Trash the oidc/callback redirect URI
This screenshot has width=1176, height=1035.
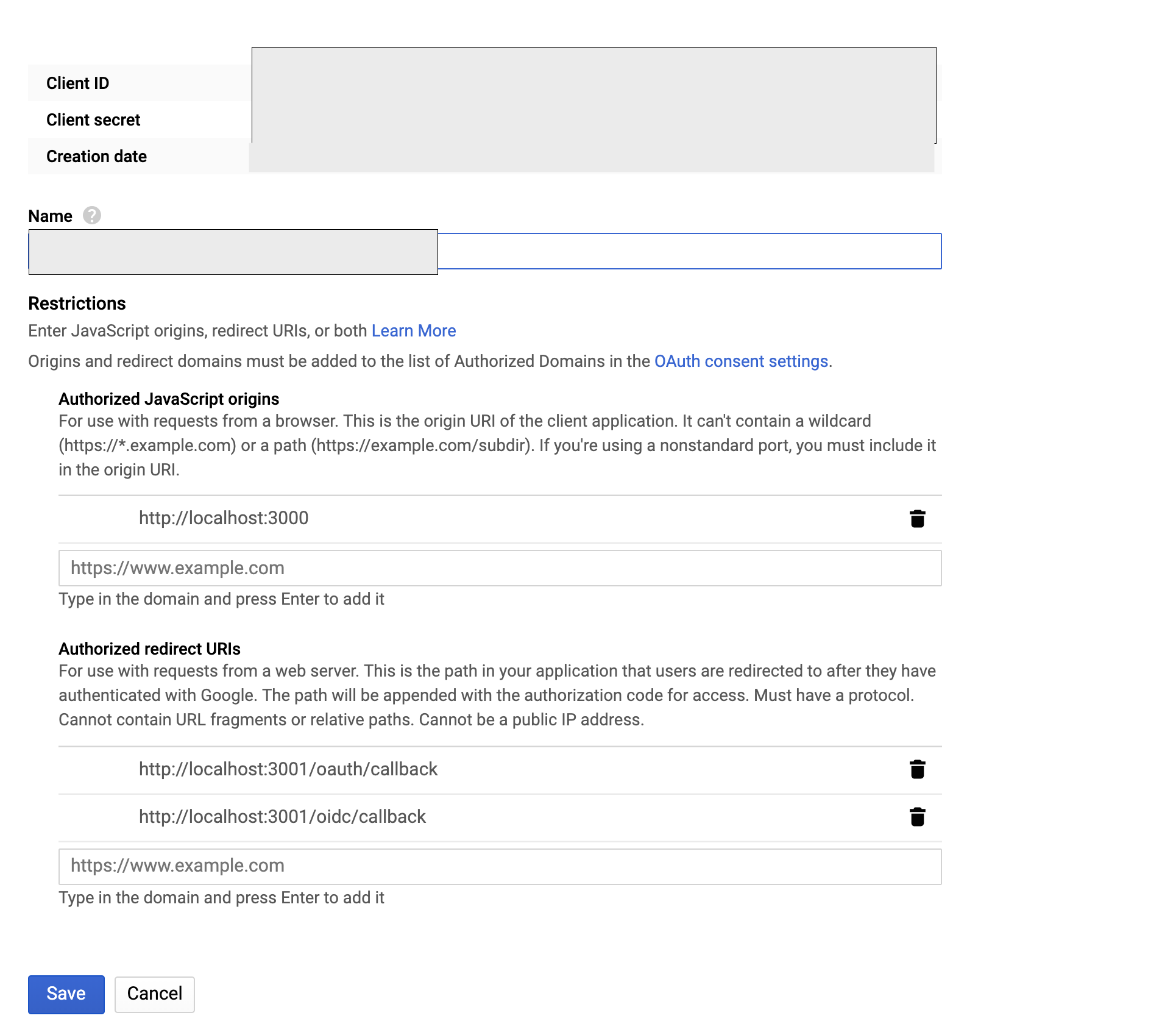pos(917,817)
